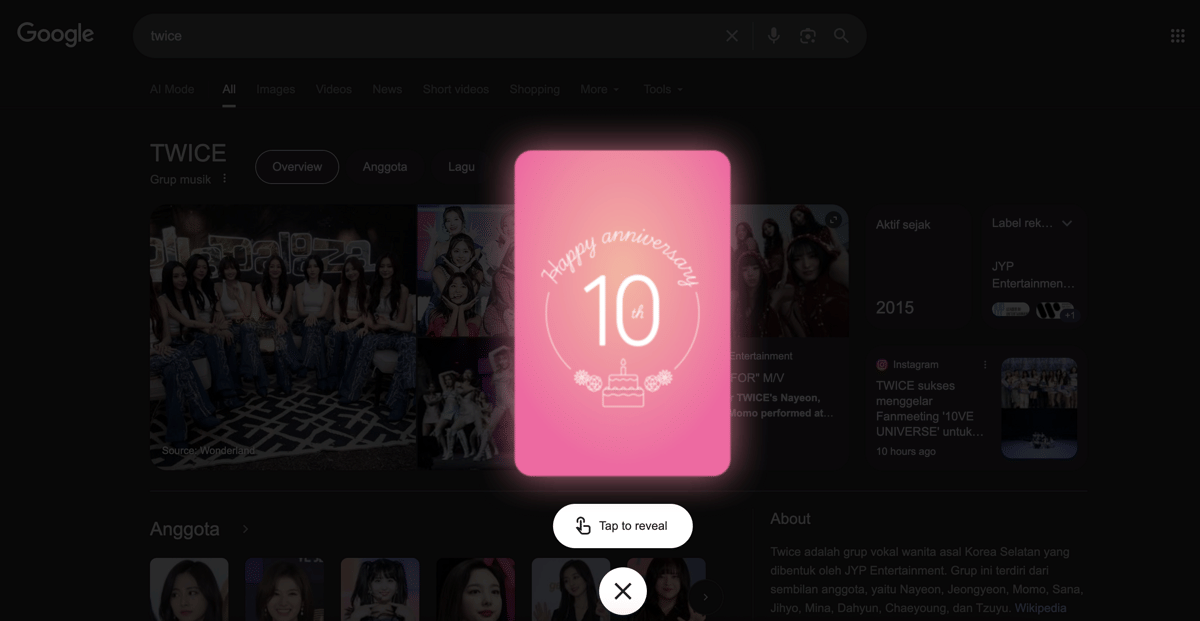Switch to the Images tab
Viewport: 1200px width, 621px height.
(275, 89)
